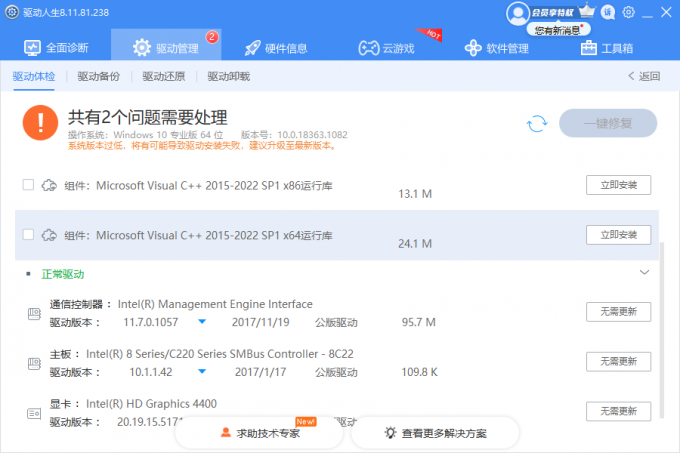Screen dimensions: 680x453
Task: Click the HD Graphics 4400 card icon
Action: pos(34,413)
